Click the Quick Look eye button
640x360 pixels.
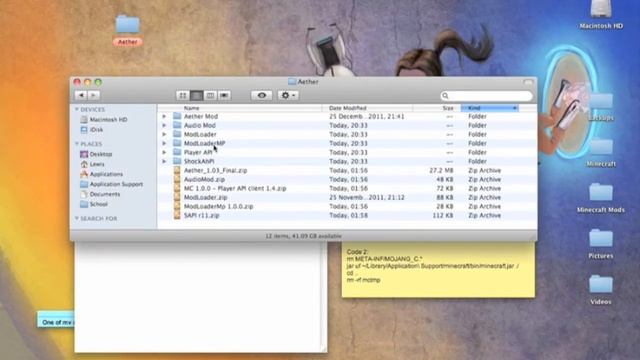click(262, 96)
